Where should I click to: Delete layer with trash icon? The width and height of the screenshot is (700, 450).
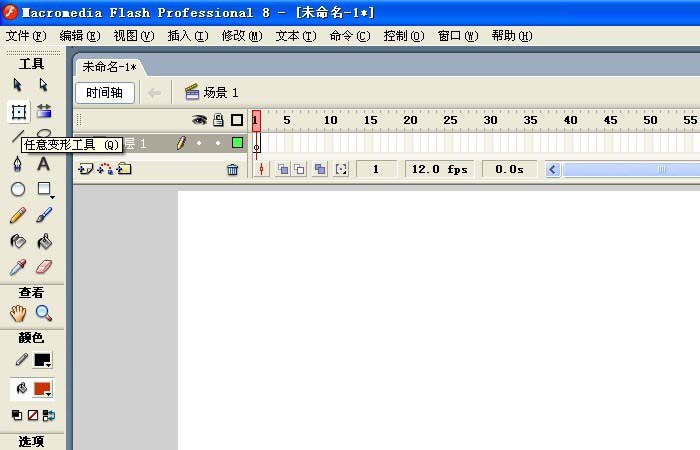pyautogui.click(x=233, y=170)
